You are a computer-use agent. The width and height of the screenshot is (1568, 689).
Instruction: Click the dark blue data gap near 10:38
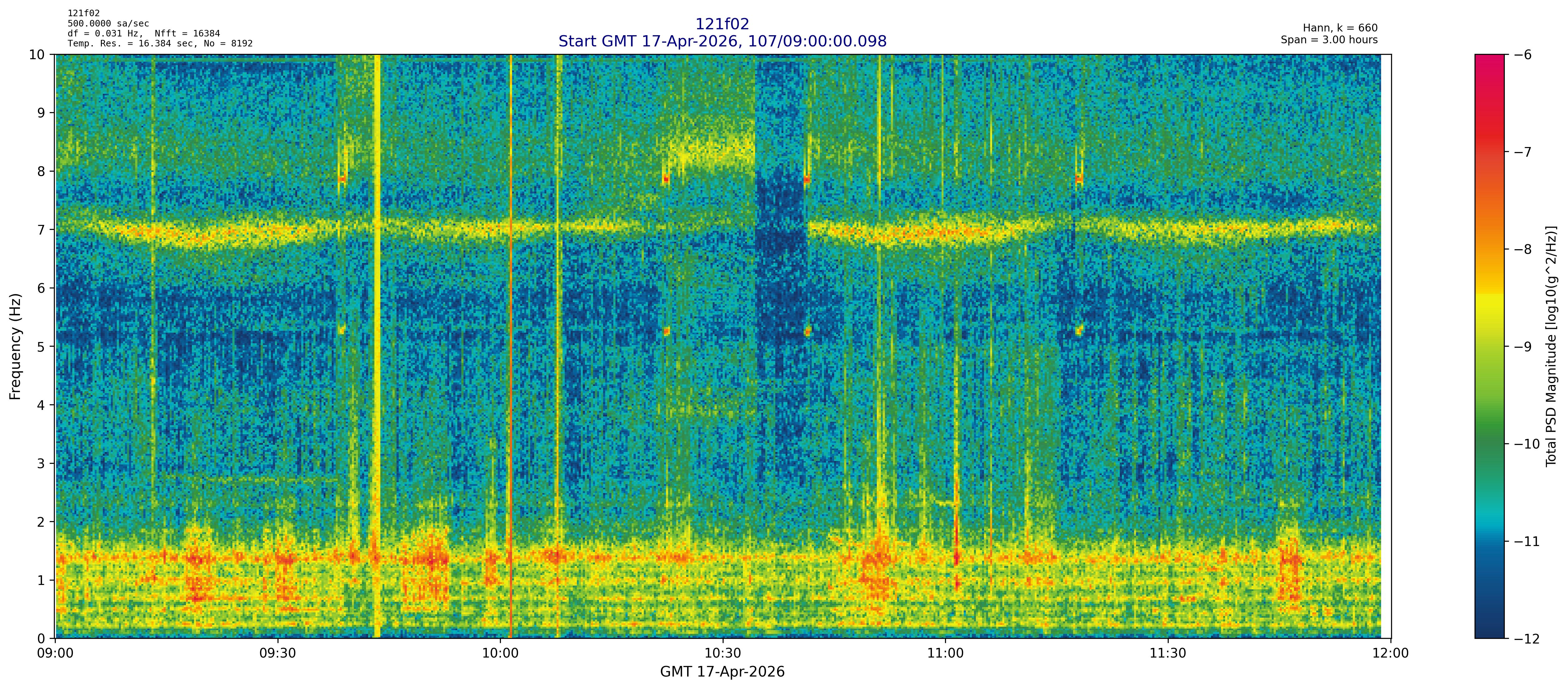(x=781, y=256)
